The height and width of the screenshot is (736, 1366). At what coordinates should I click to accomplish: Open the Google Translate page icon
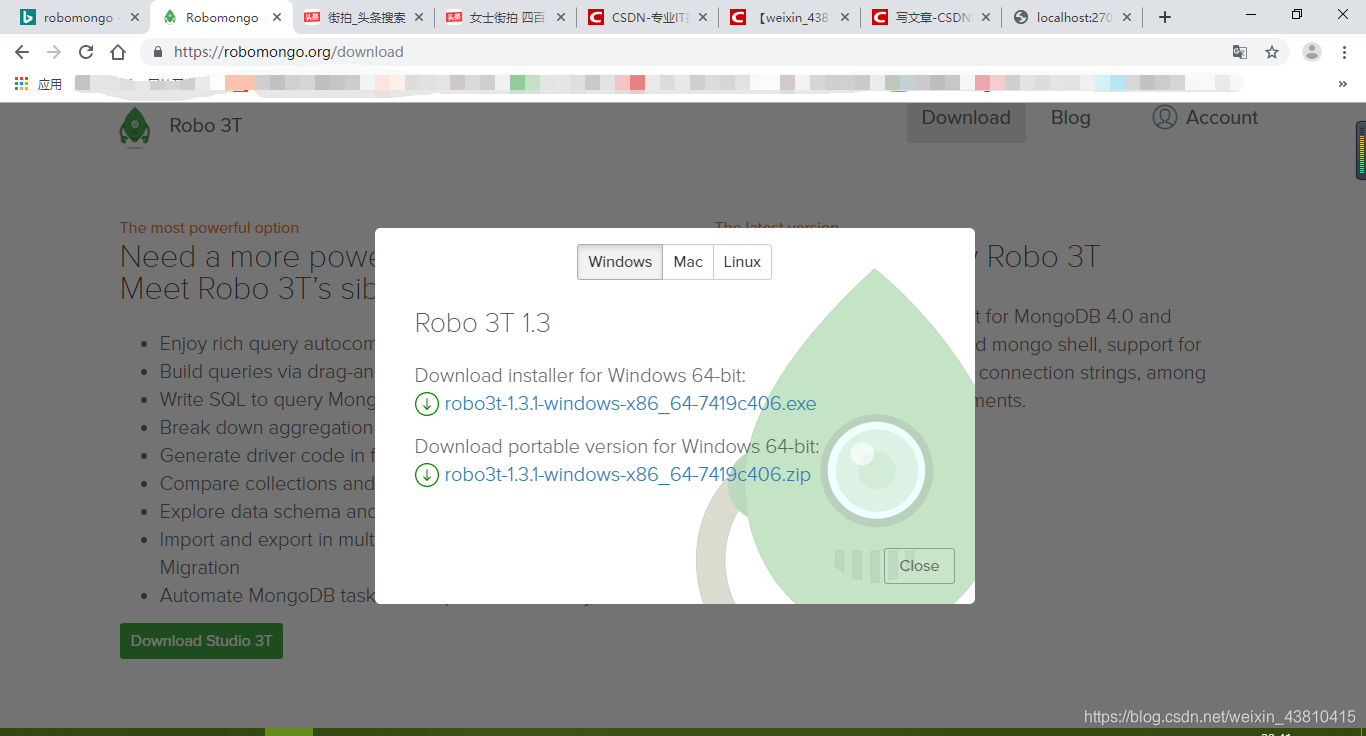pos(1240,52)
